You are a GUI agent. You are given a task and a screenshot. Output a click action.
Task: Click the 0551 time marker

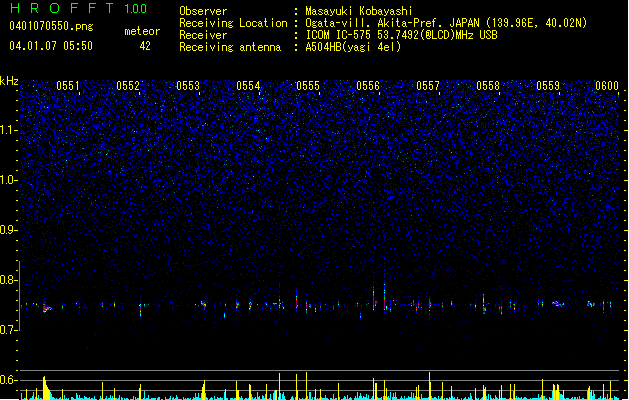(68, 86)
